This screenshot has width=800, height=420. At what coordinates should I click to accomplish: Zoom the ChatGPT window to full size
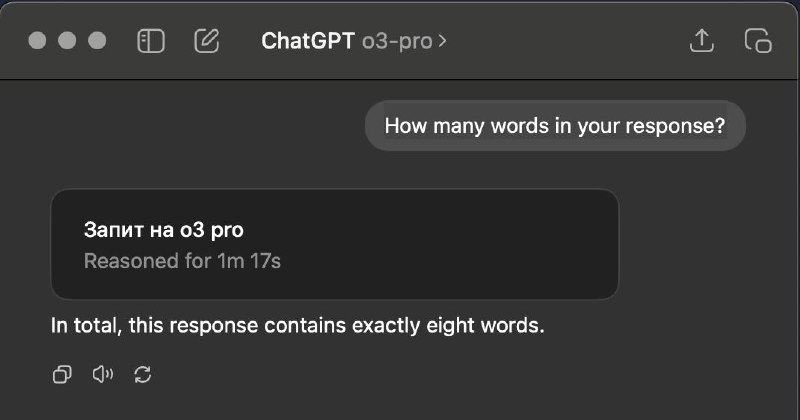click(x=97, y=40)
